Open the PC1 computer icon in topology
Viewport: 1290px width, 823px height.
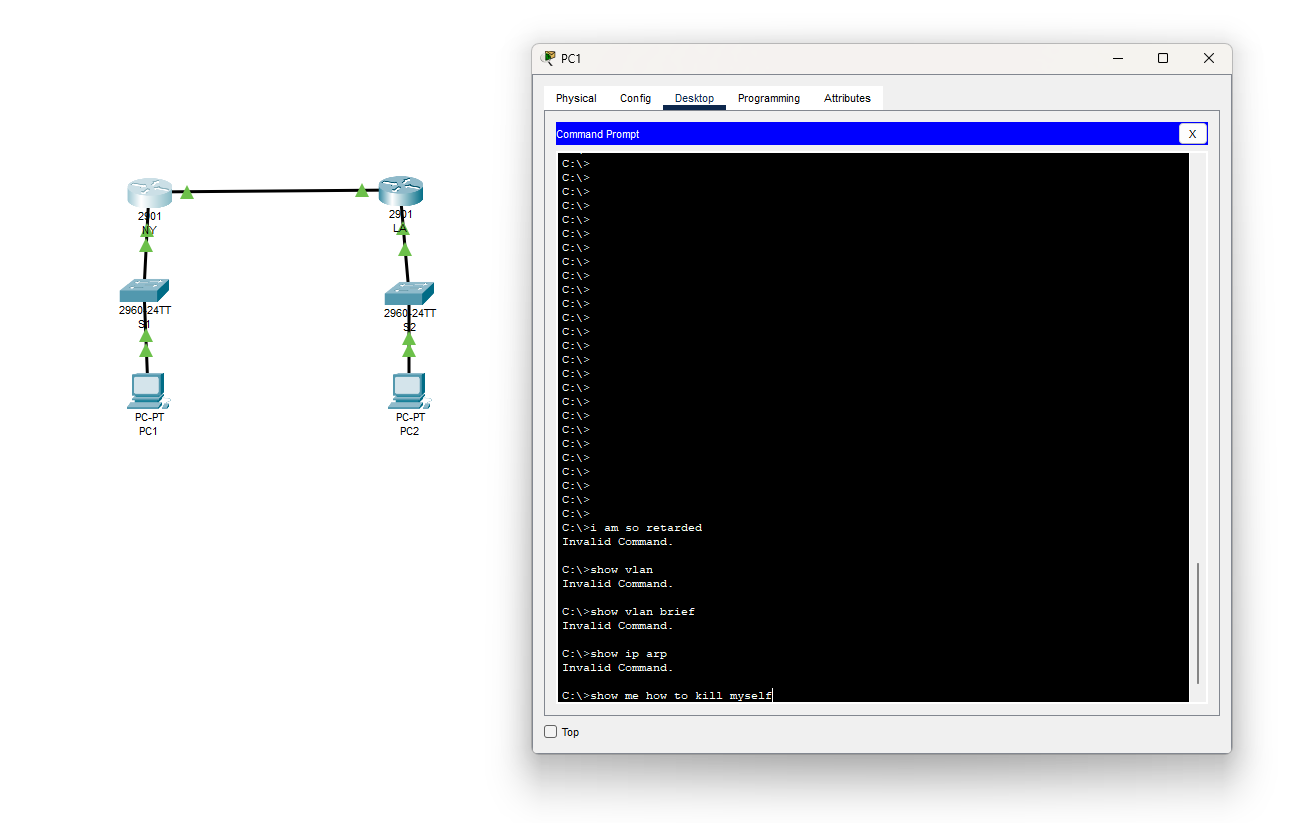pos(148,391)
